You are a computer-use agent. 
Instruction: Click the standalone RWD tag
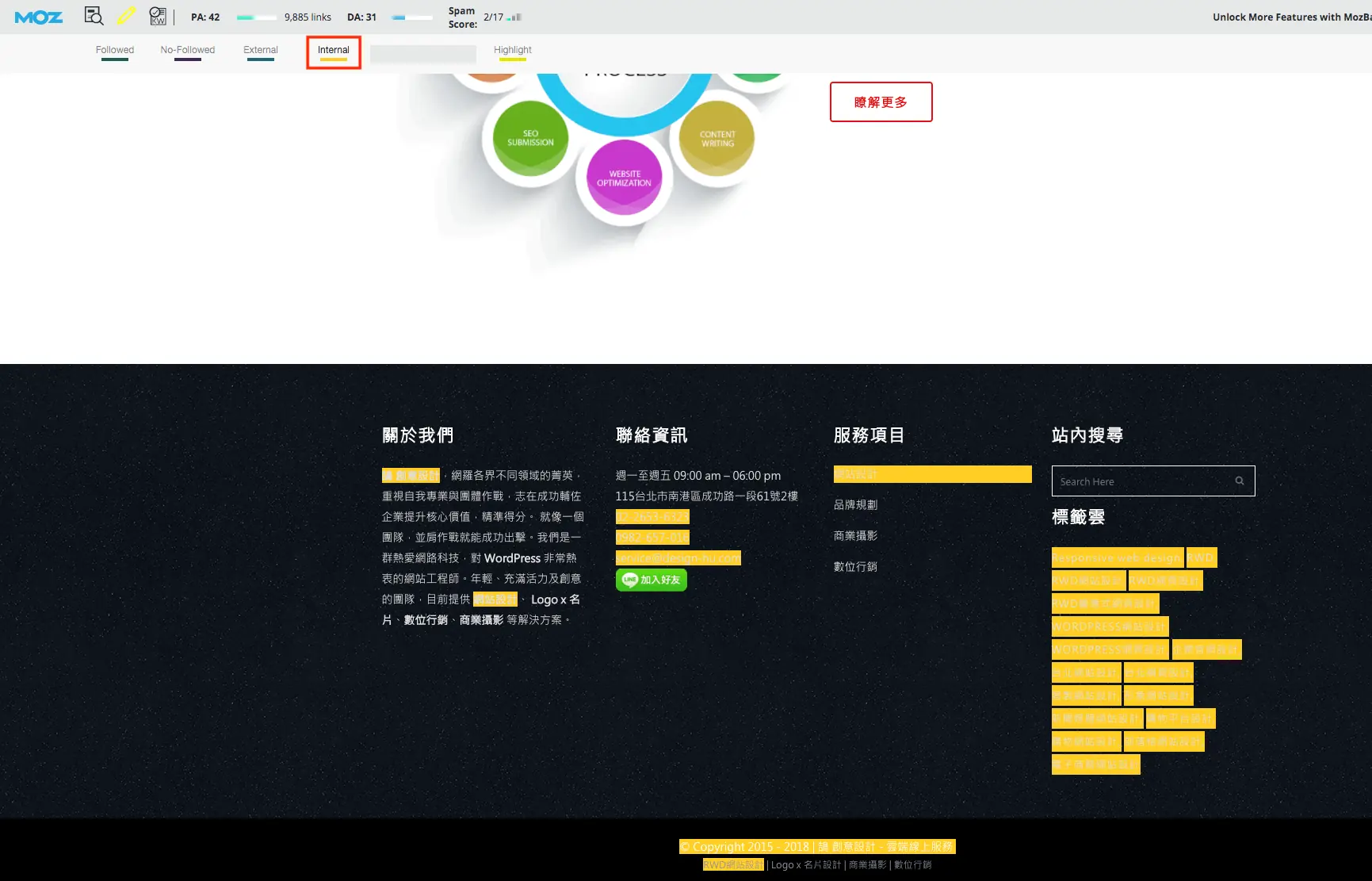[x=1202, y=557]
